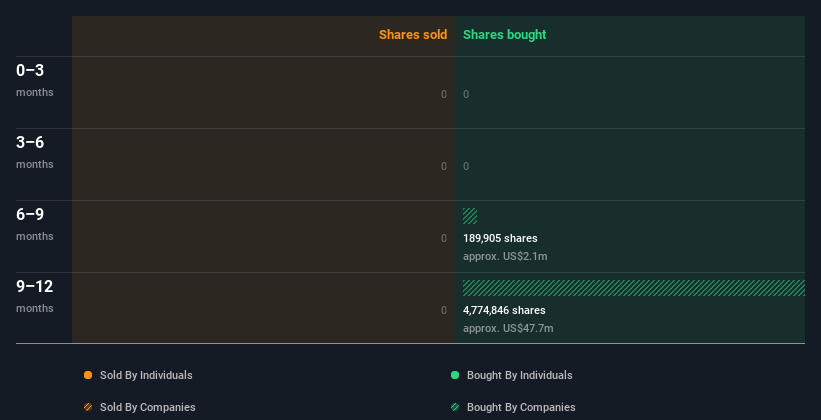This screenshot has height=420, width=821.
Task: Click the 4,774,846 shares value
Action: click(x=504, y=310)
